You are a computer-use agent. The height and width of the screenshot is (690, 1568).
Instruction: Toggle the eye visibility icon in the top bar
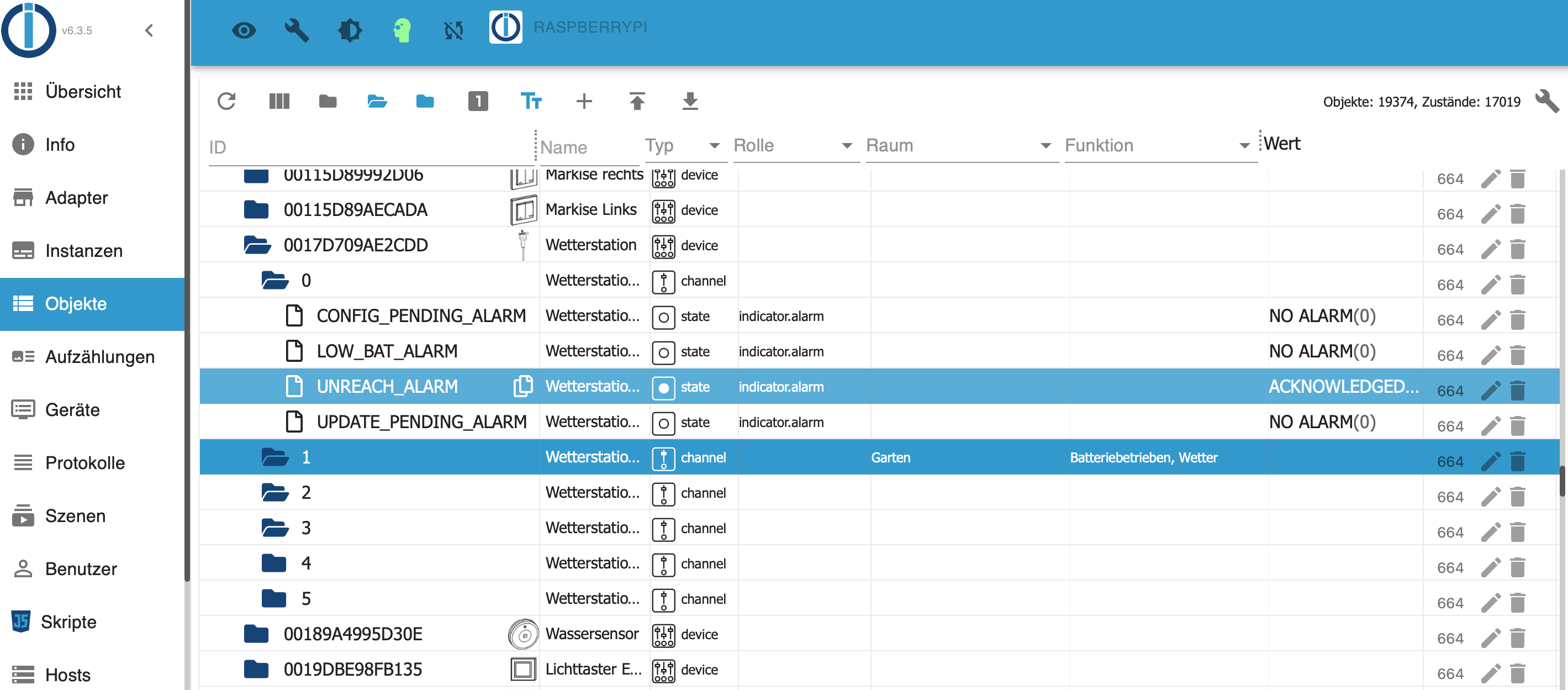(x=244, y=30)
